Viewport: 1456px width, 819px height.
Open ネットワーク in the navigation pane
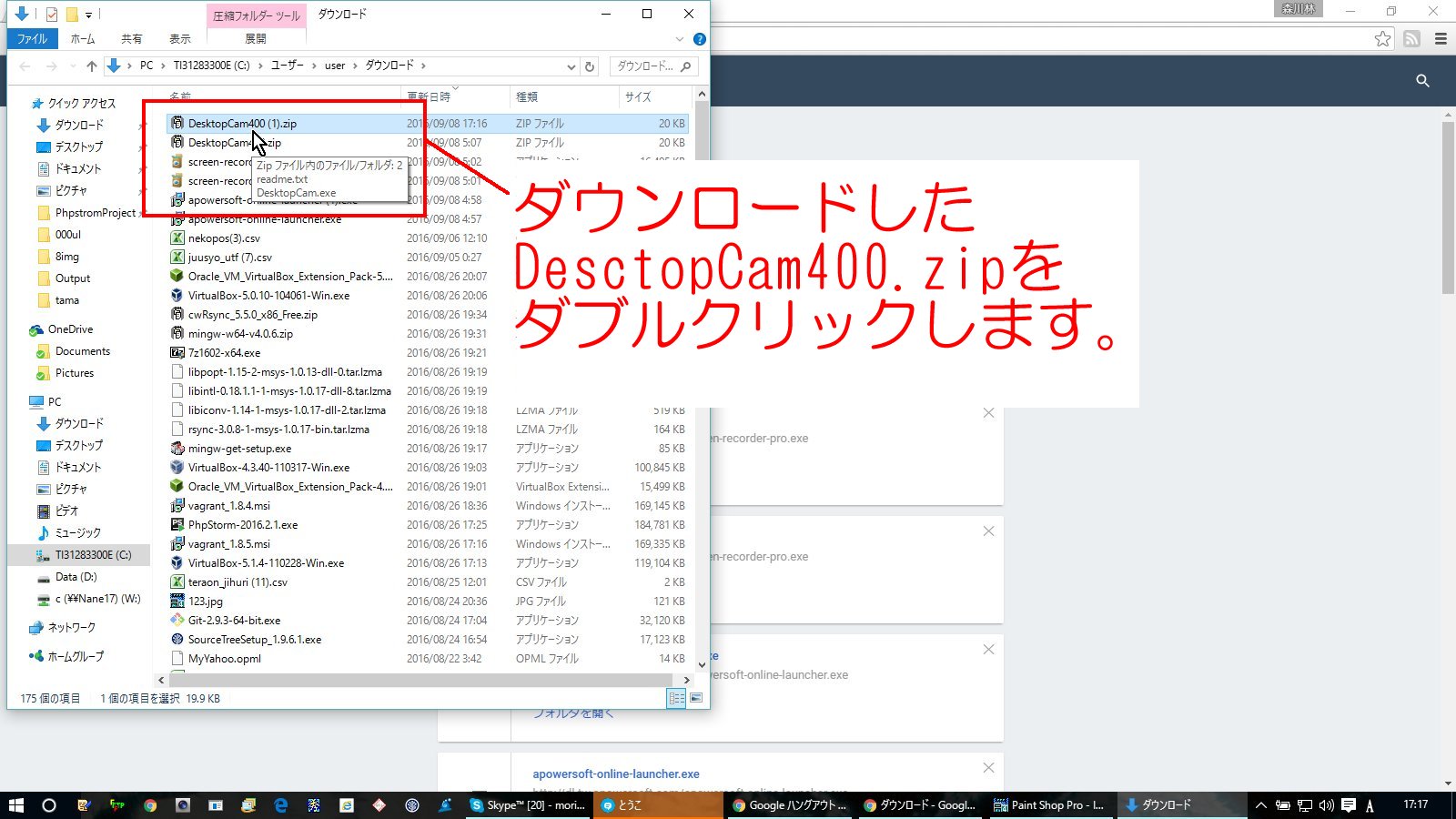[x=71, y=628]
